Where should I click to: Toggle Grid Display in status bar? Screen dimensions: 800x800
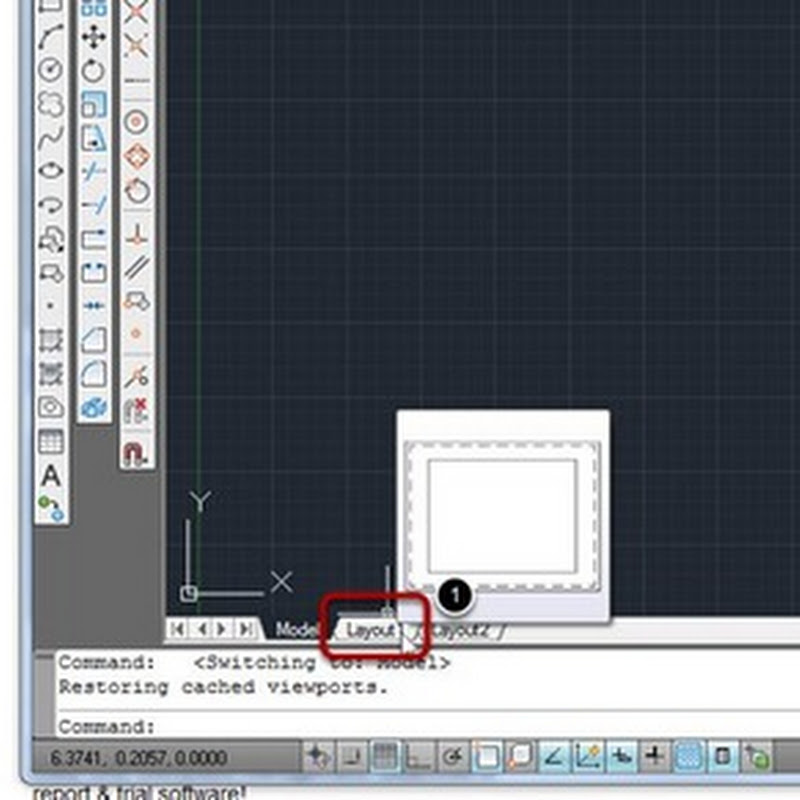(385, 756)
